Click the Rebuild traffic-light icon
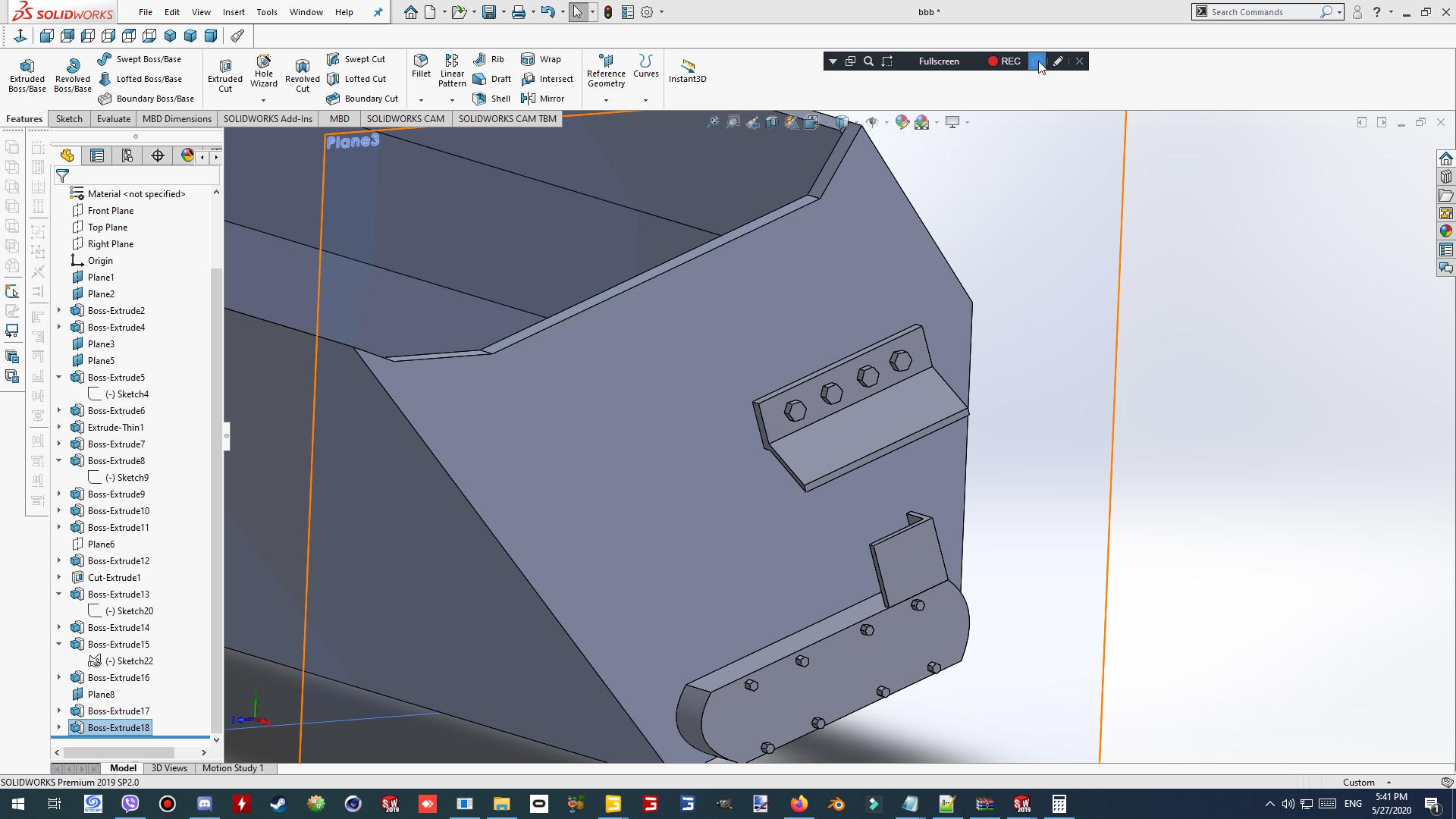 [x=608, y=12]
